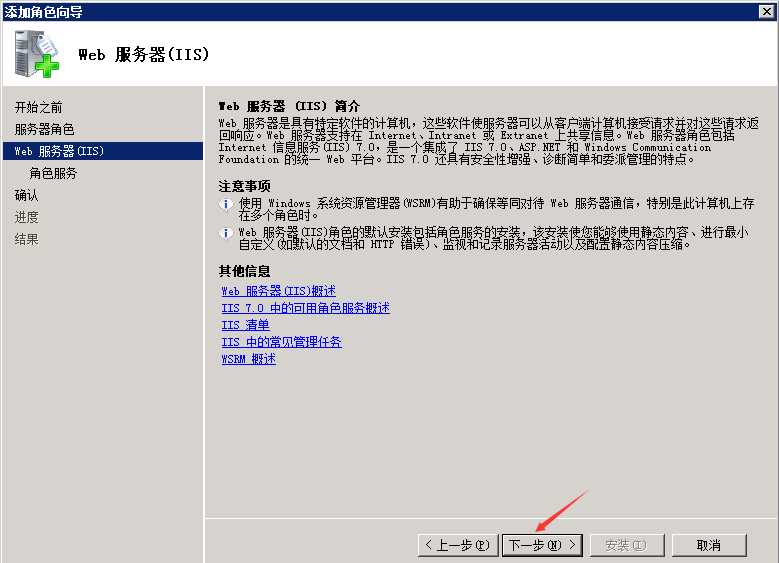Click the info icon beside the default installation note
Screen dimensions: 779x563
pos(226,233)
